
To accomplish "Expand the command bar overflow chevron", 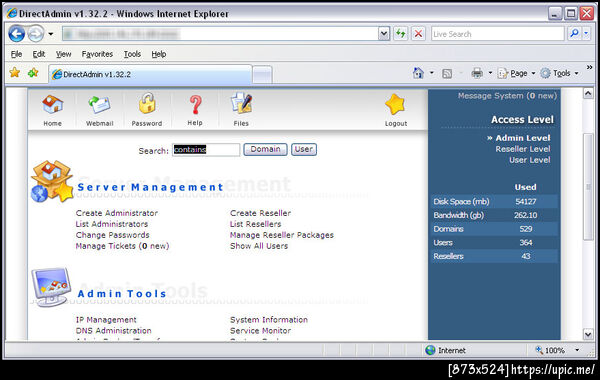I will tap(589, 67).
